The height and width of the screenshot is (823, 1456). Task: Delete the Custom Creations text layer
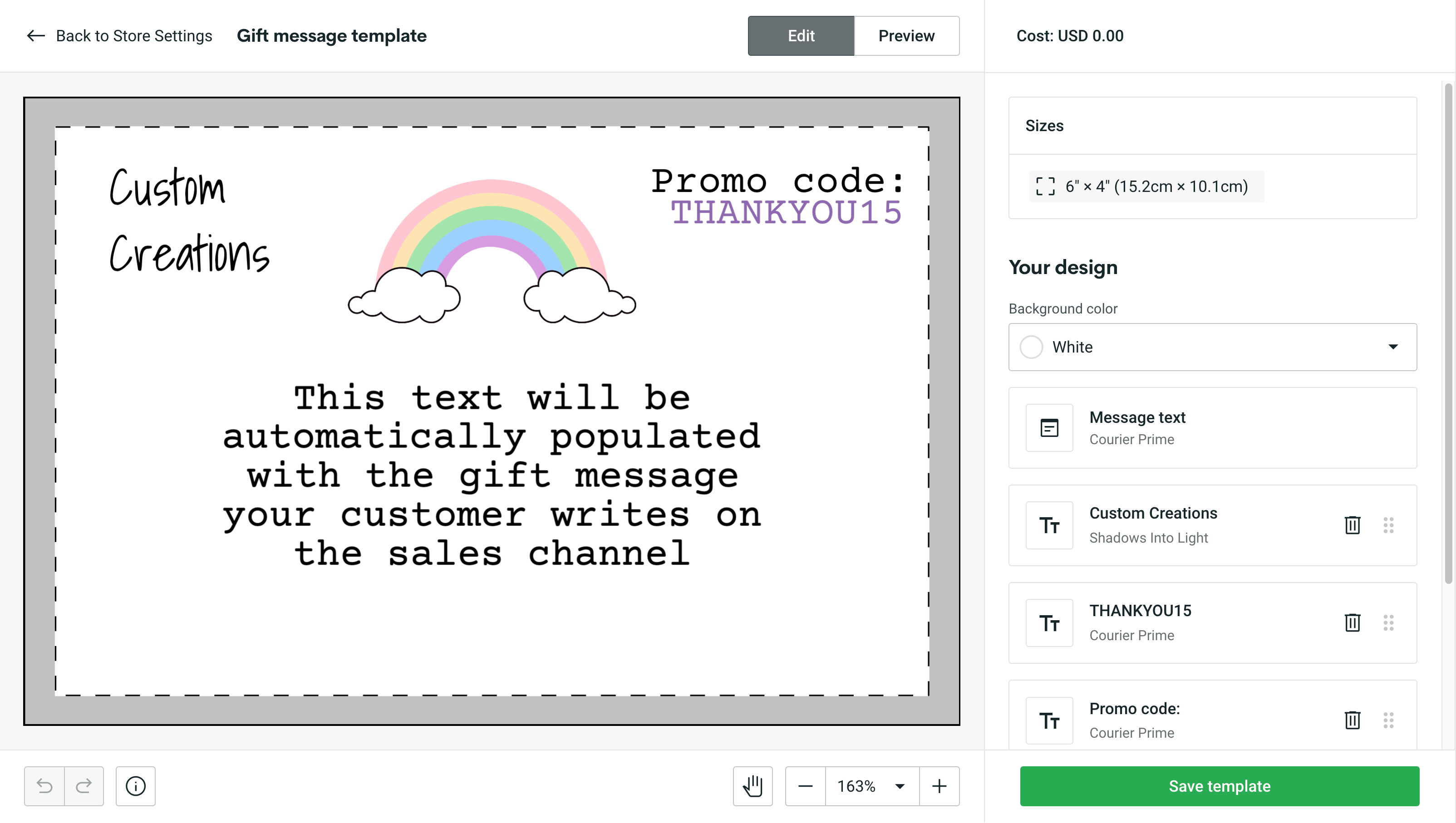point(1352,525)
